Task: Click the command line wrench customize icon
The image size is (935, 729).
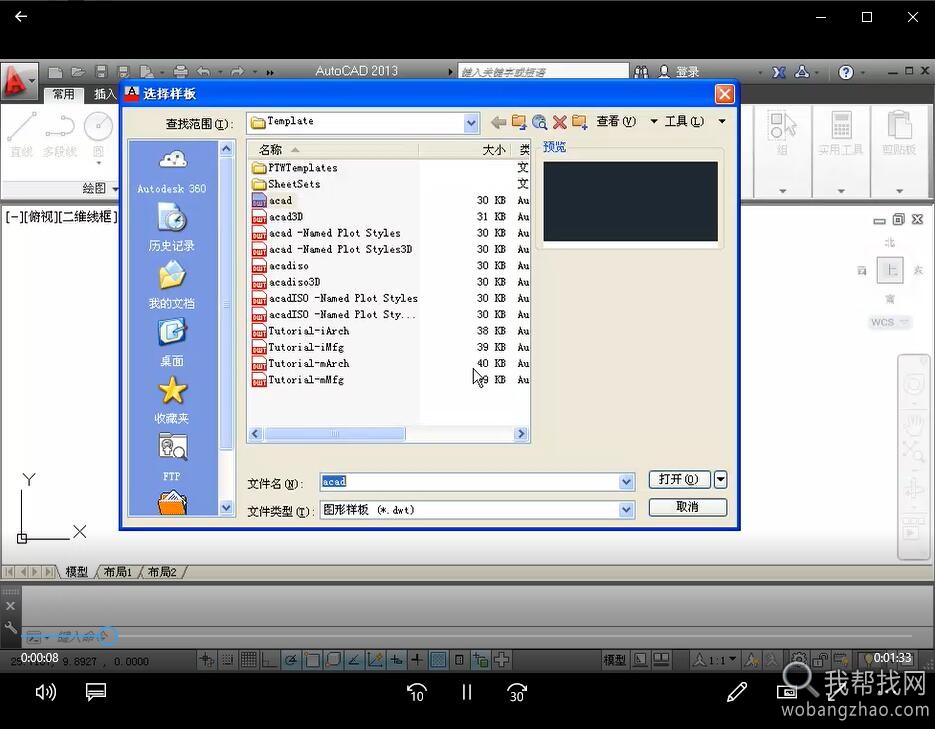Action: coord(10,628)
